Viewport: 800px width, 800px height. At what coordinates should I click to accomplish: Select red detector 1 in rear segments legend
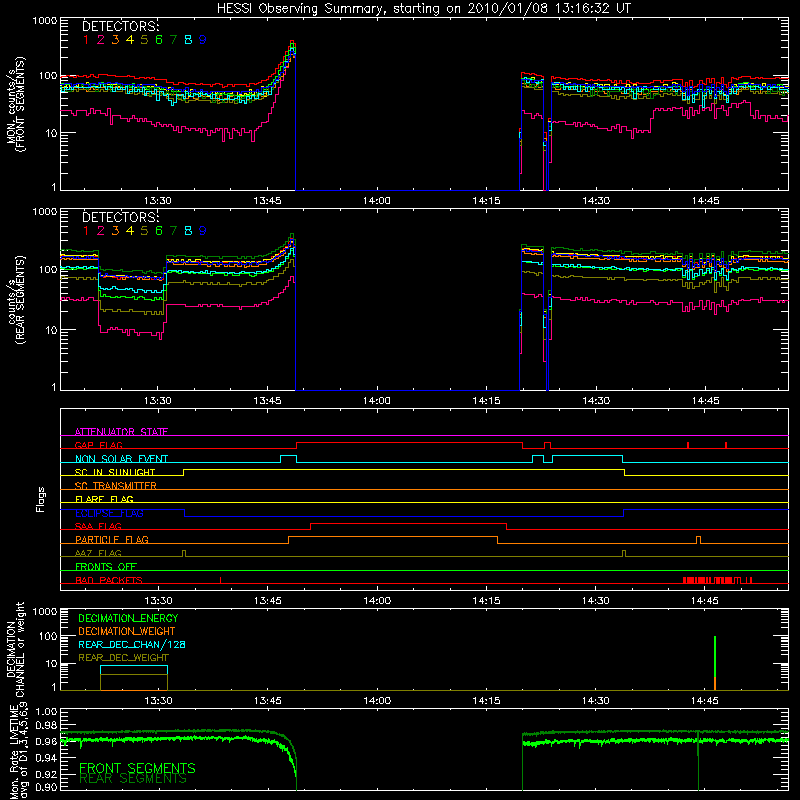86,231
